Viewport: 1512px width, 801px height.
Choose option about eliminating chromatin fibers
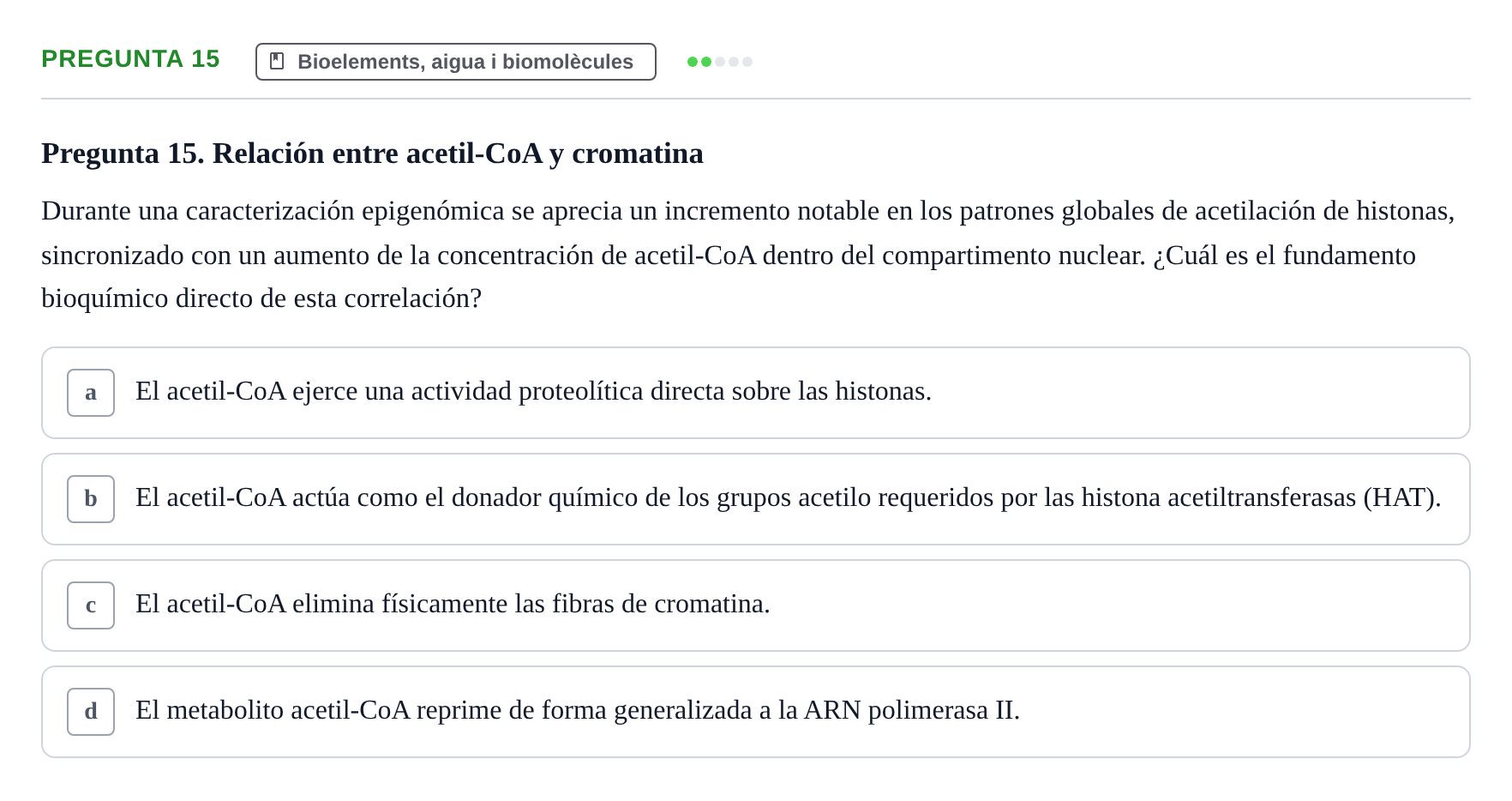756,605
